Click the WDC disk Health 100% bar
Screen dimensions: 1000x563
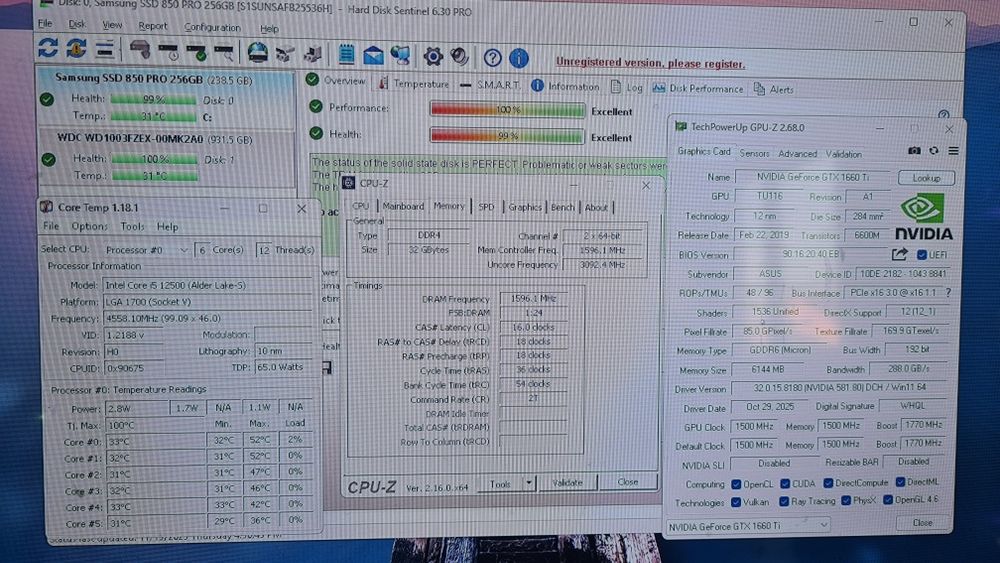(154, 159)
